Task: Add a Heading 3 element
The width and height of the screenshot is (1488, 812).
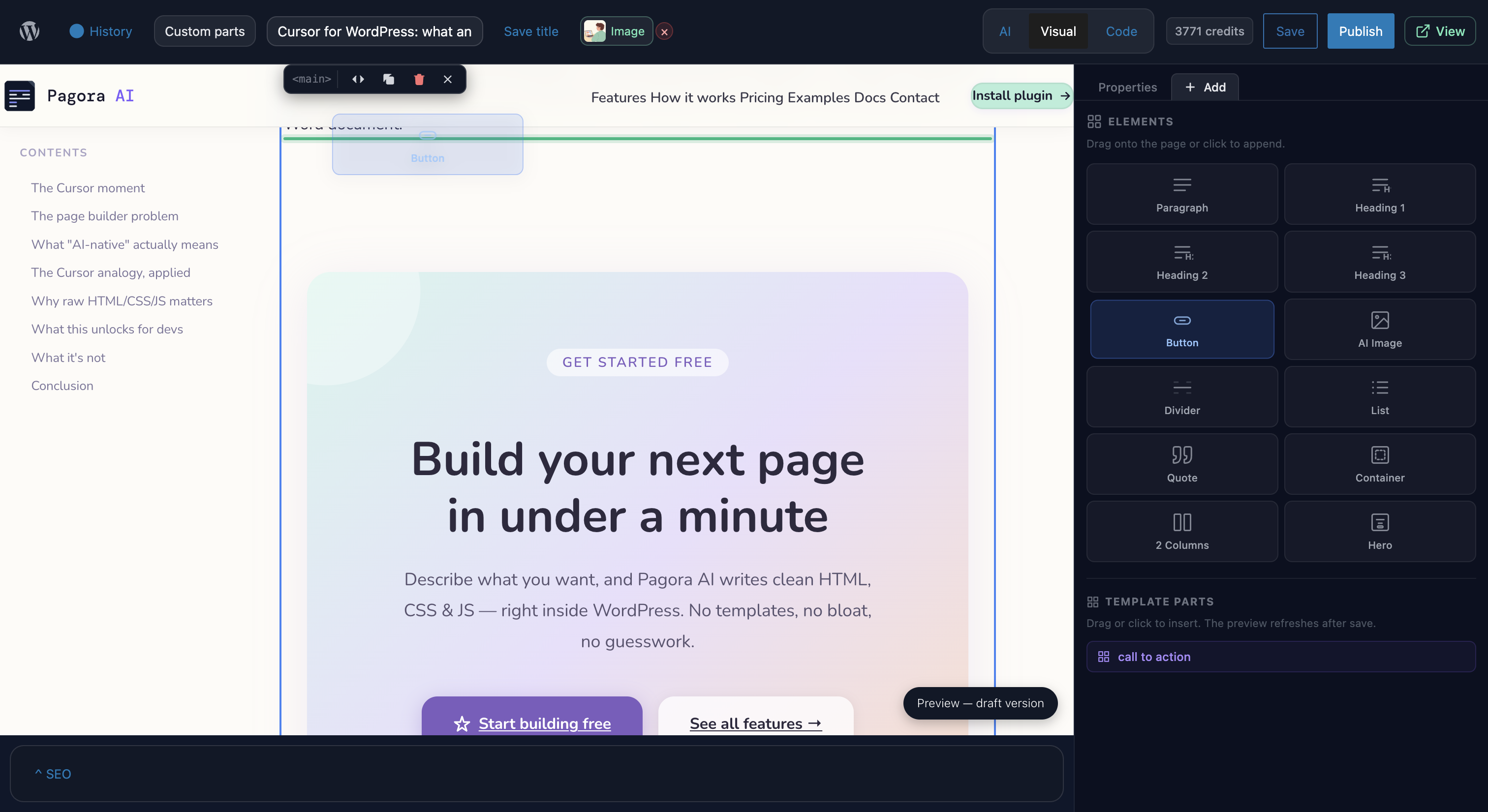Action: coord(1379,262)
